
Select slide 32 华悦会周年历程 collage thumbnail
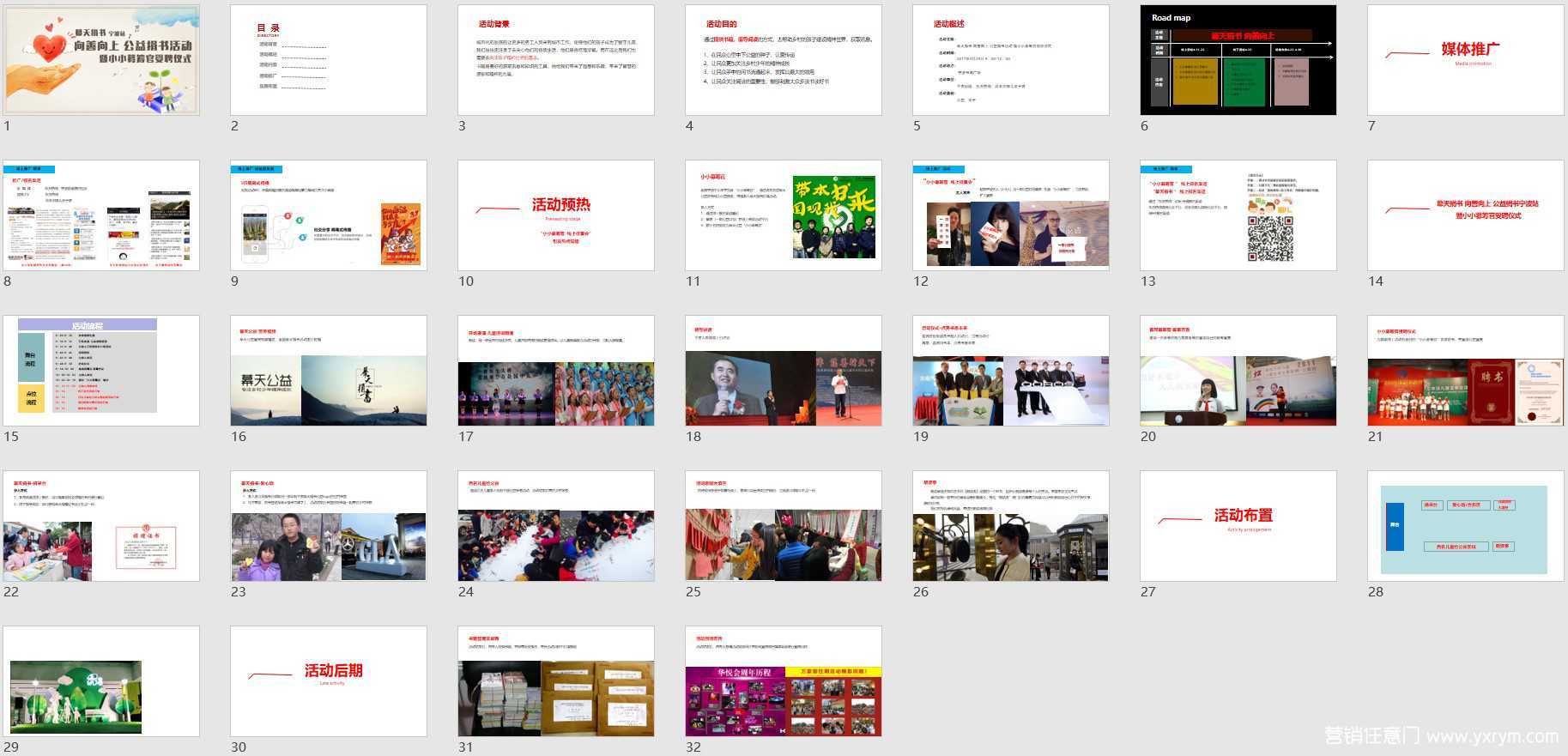pyautogui.click(x=784, y=681)
